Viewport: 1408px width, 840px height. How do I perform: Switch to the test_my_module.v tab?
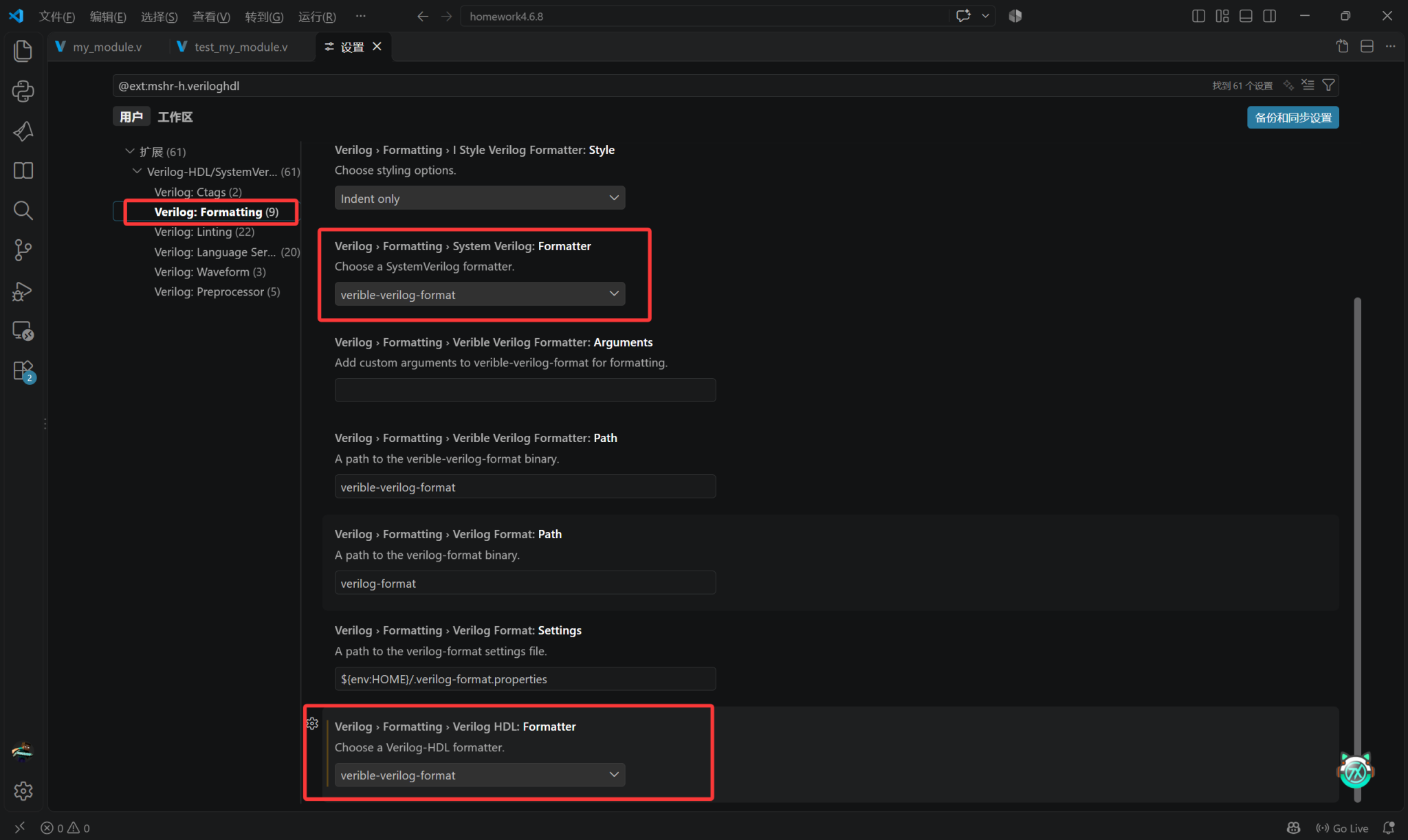point(241,47)
